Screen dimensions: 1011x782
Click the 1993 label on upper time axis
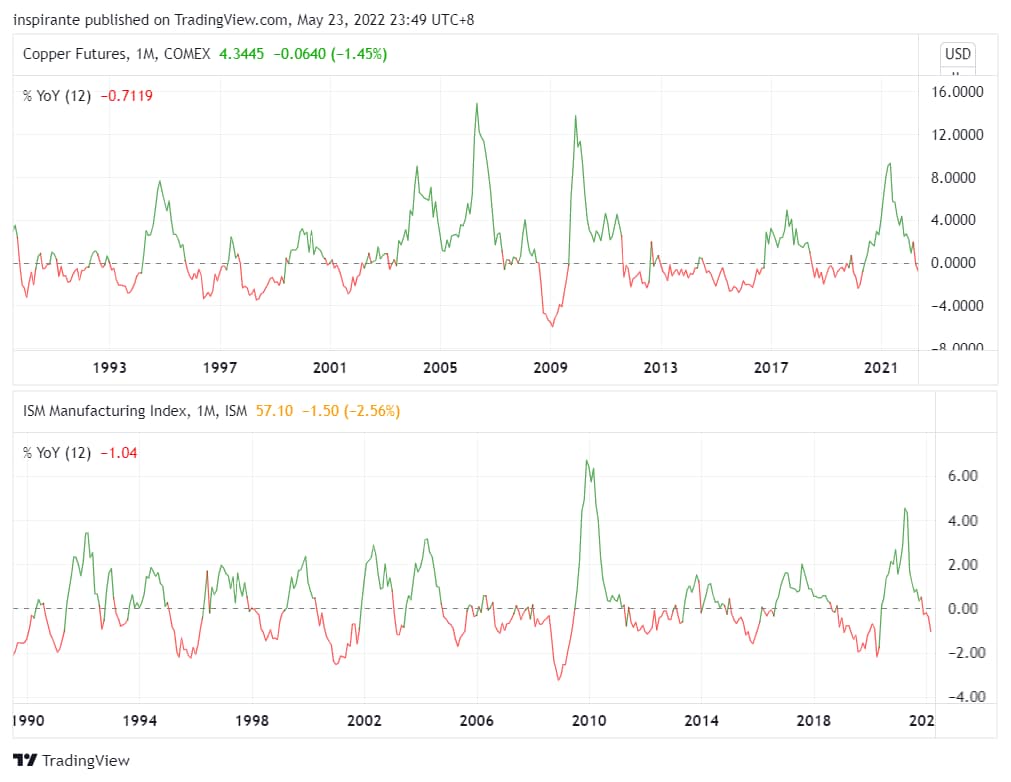[109, 367]
